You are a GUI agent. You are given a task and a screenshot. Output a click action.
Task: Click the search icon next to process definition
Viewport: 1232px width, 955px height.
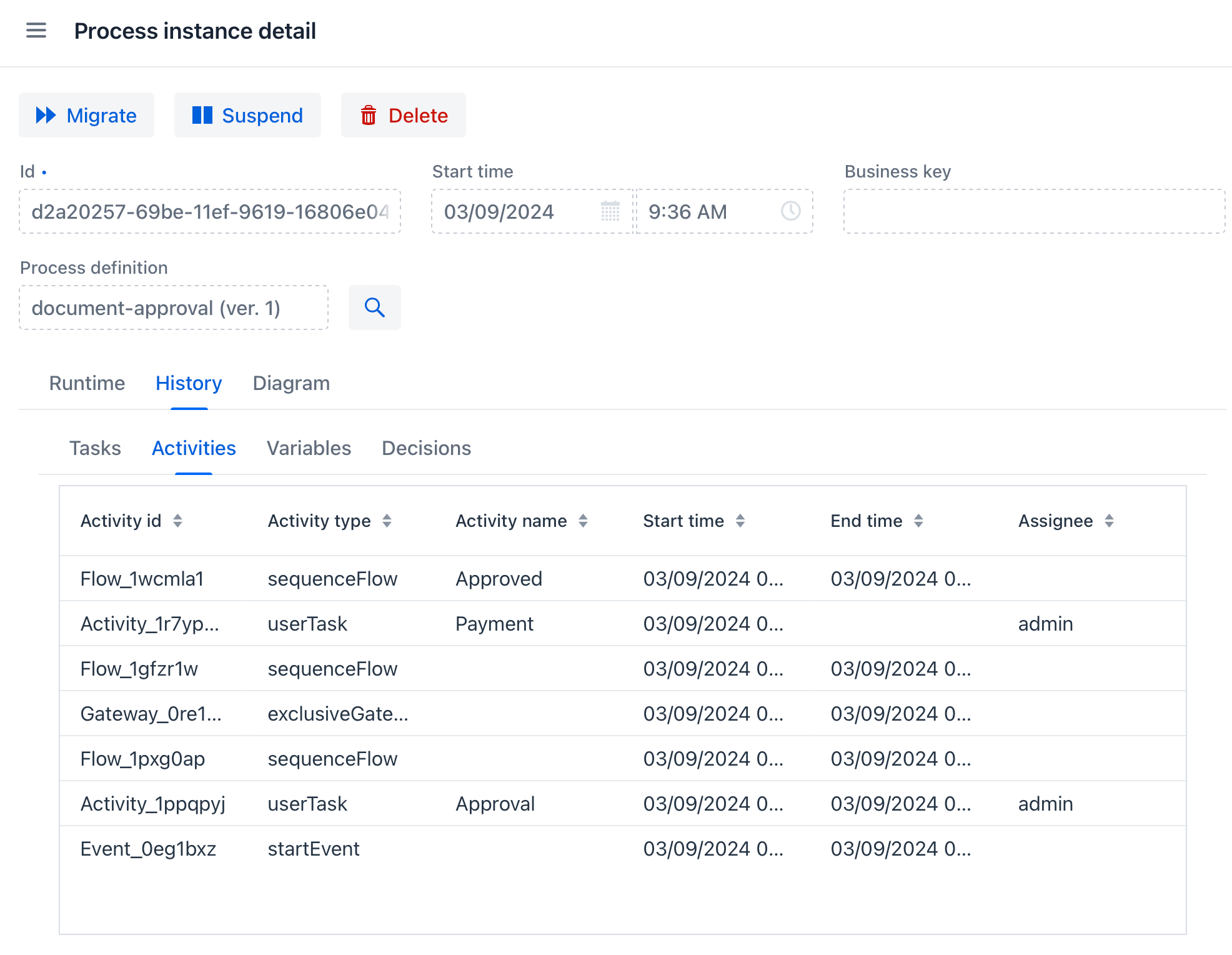click(375, 307)
